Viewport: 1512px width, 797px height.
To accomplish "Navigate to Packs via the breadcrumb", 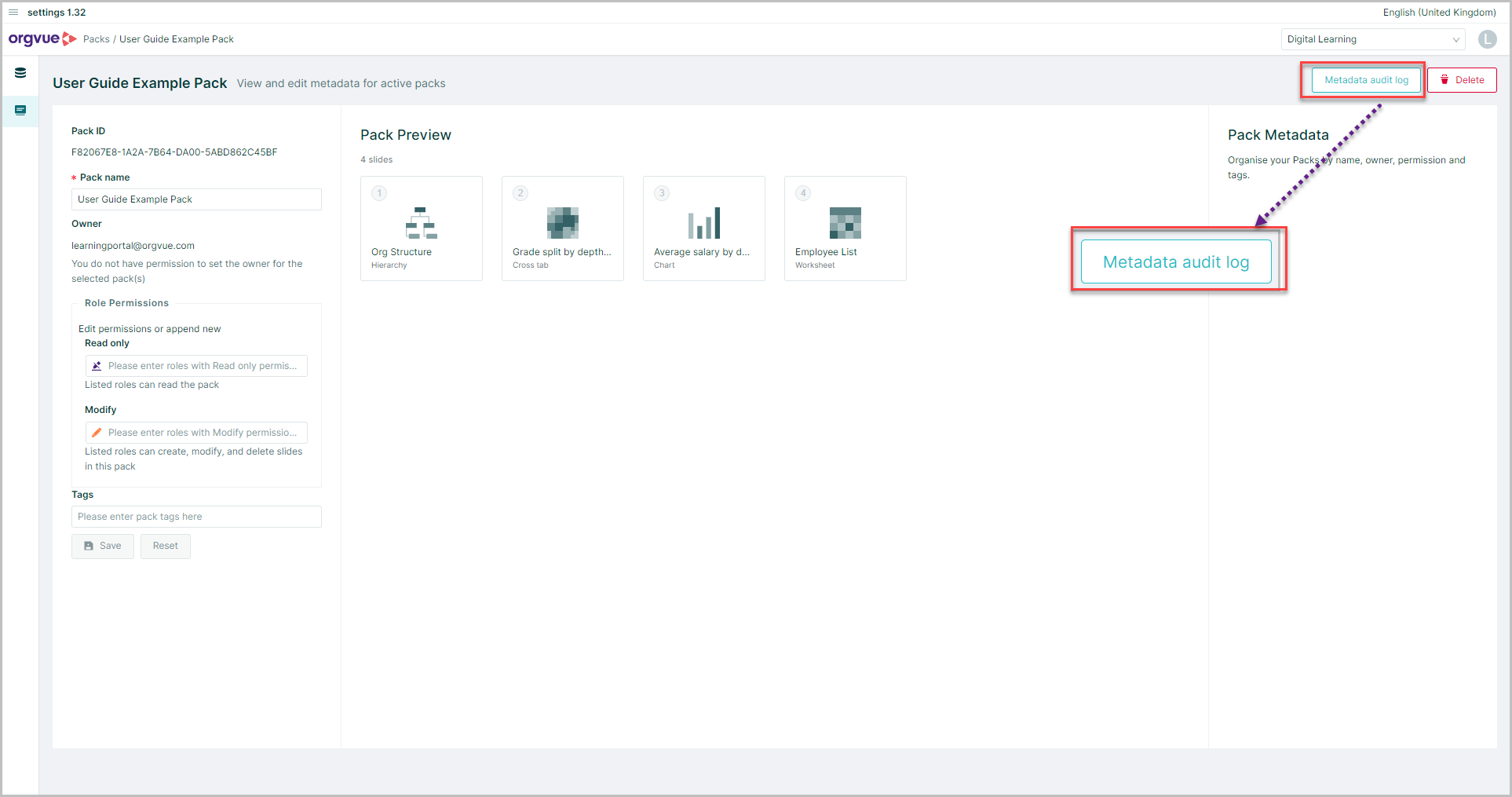I will 97,38.
